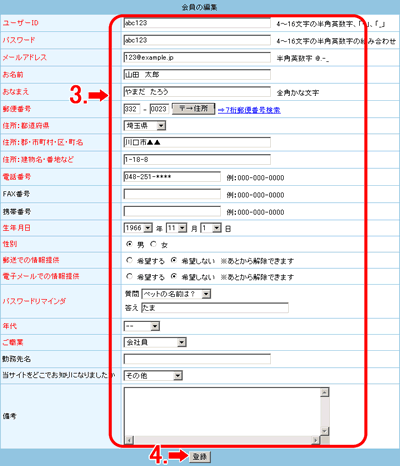Click the empty FAX番号 input field
This screenshot has height=466, width=400.
tap(172, 194)
